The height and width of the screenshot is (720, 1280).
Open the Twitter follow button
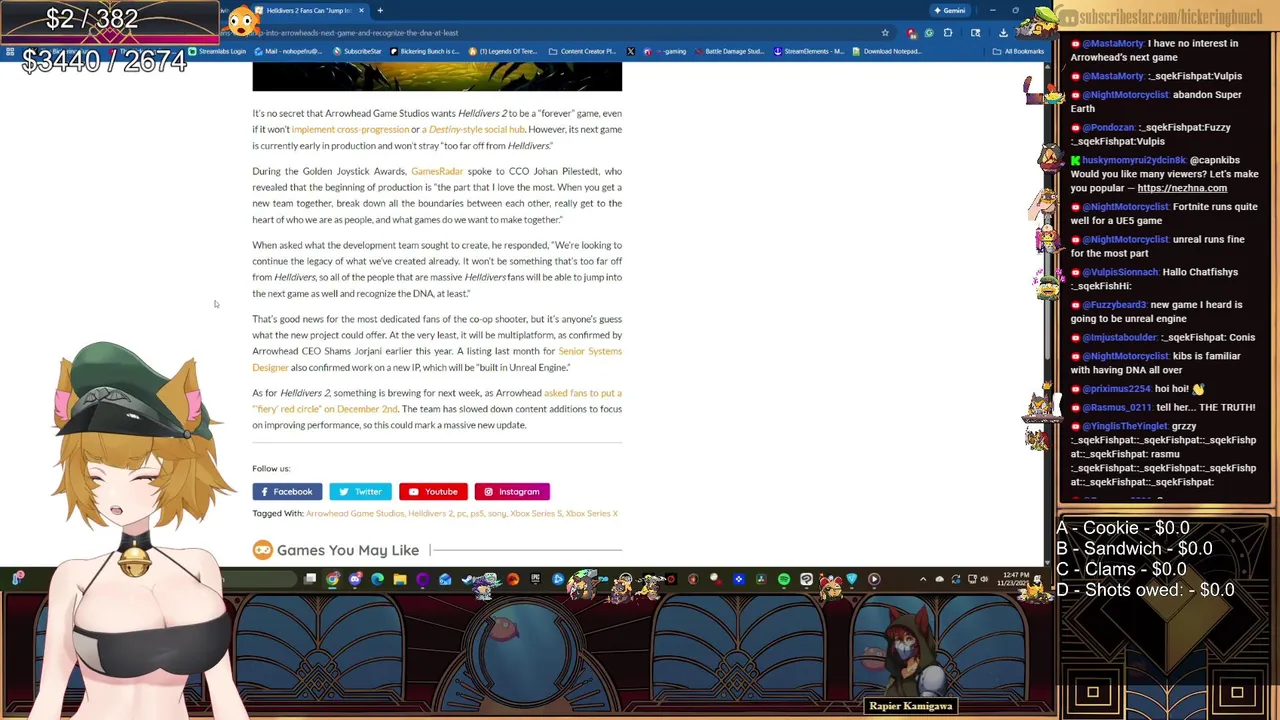(360, 491)
